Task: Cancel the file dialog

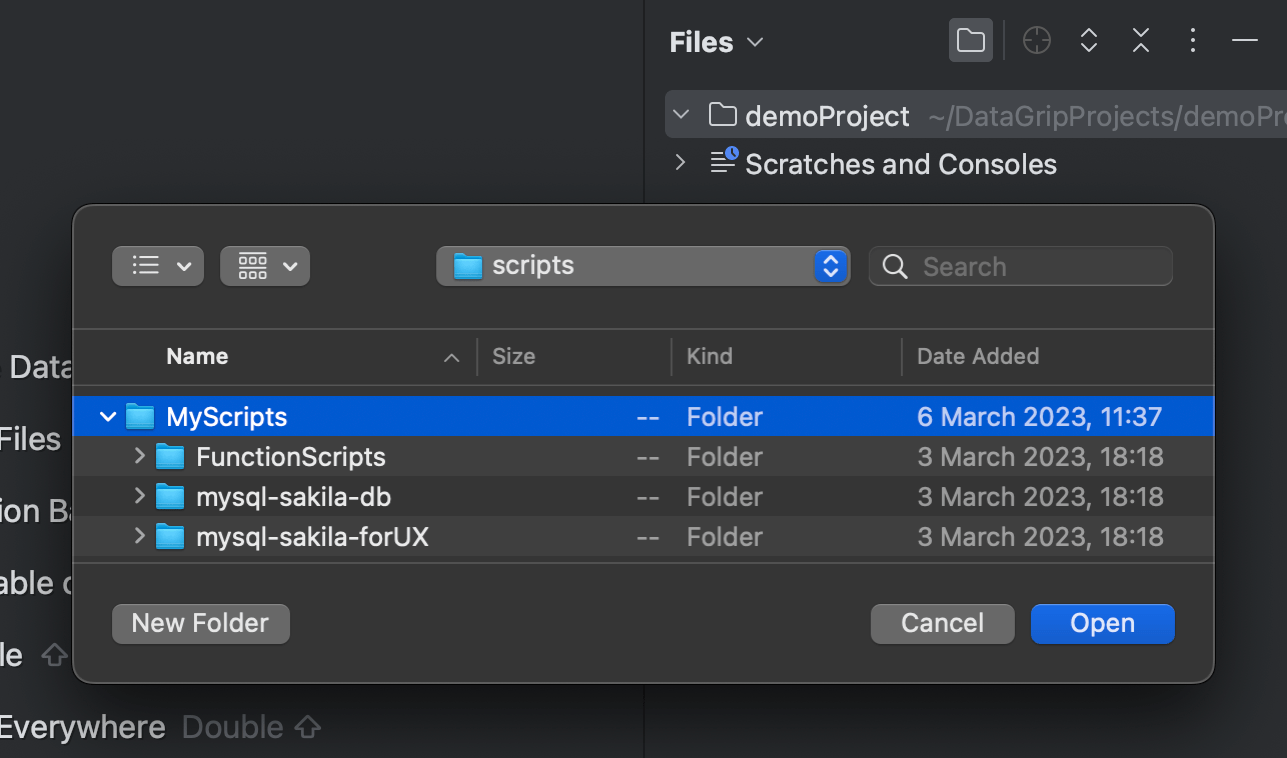Action: point(941,623)
